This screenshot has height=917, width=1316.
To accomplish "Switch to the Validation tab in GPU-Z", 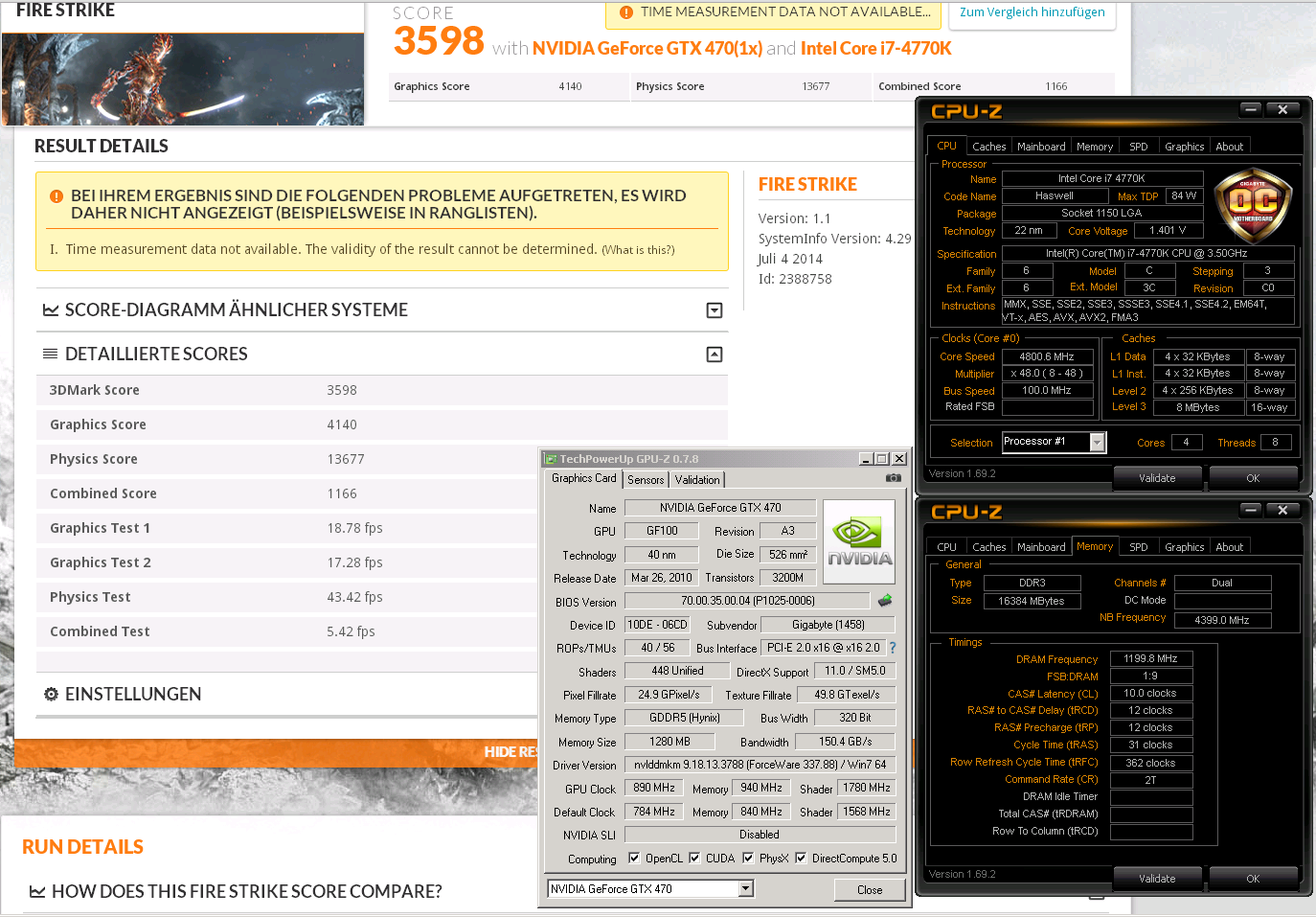I will [697, 480].
